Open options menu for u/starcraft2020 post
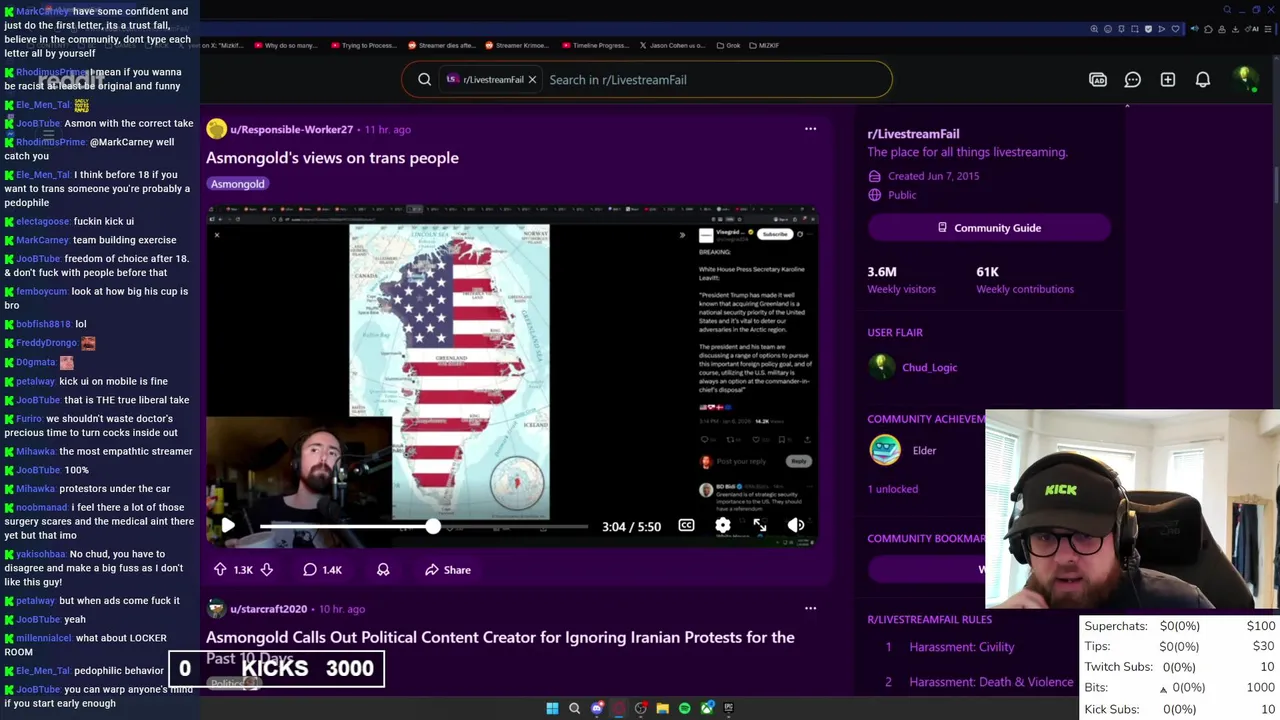This screenshot has width=1280, height=720. 811,608
